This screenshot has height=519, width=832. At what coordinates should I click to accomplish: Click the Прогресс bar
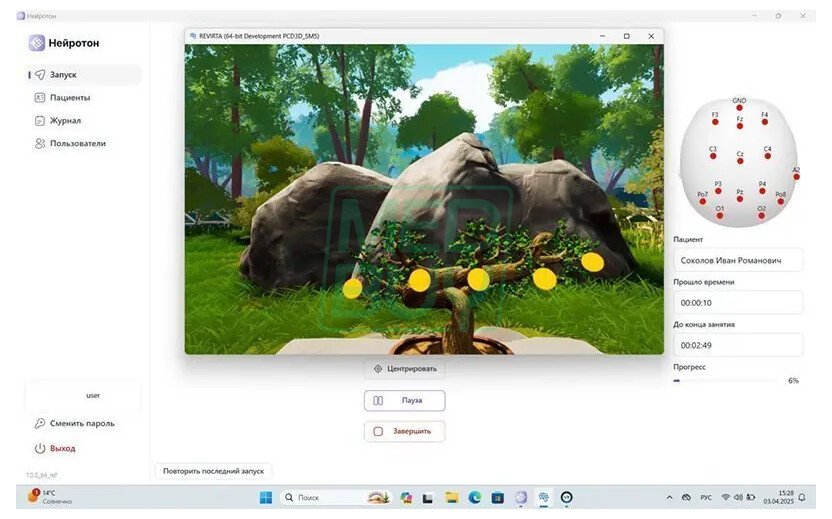pos(726,380)
